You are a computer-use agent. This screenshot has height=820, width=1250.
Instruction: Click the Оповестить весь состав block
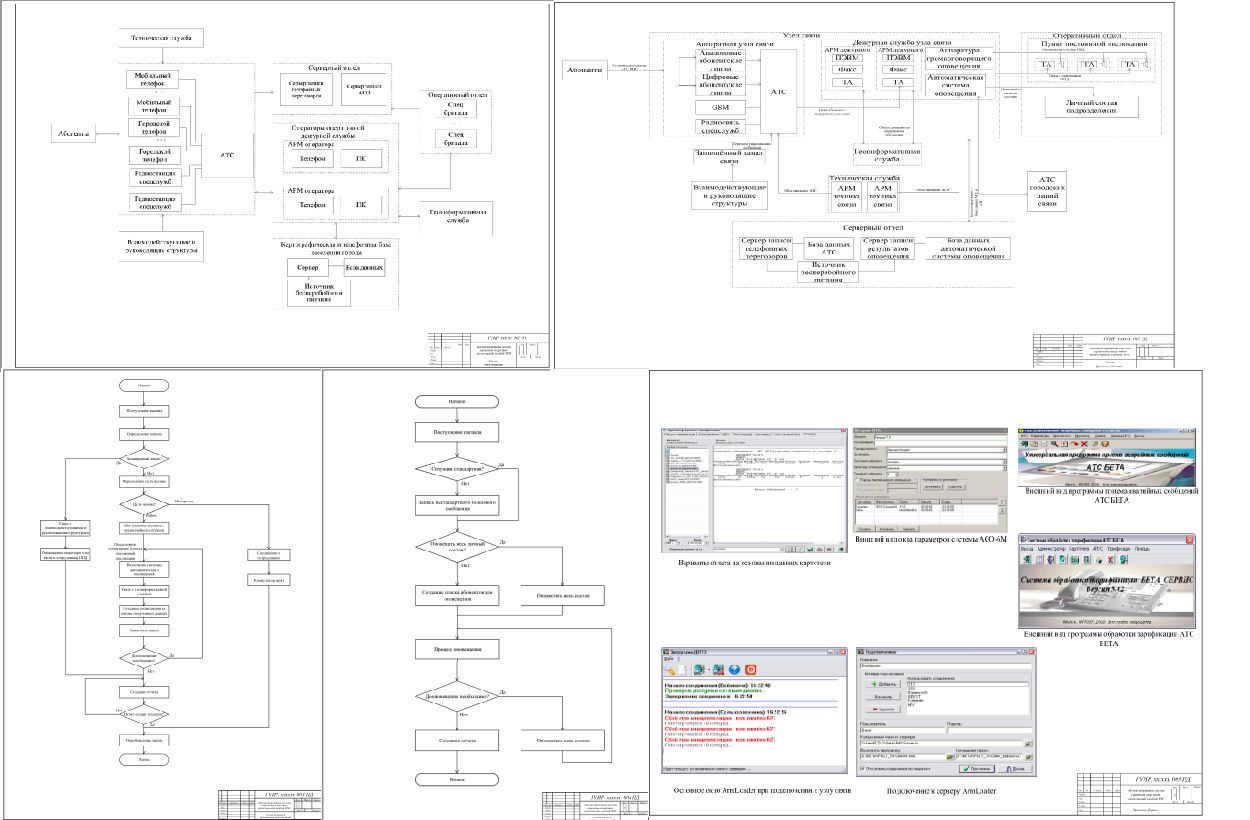(x=564, y=595)
